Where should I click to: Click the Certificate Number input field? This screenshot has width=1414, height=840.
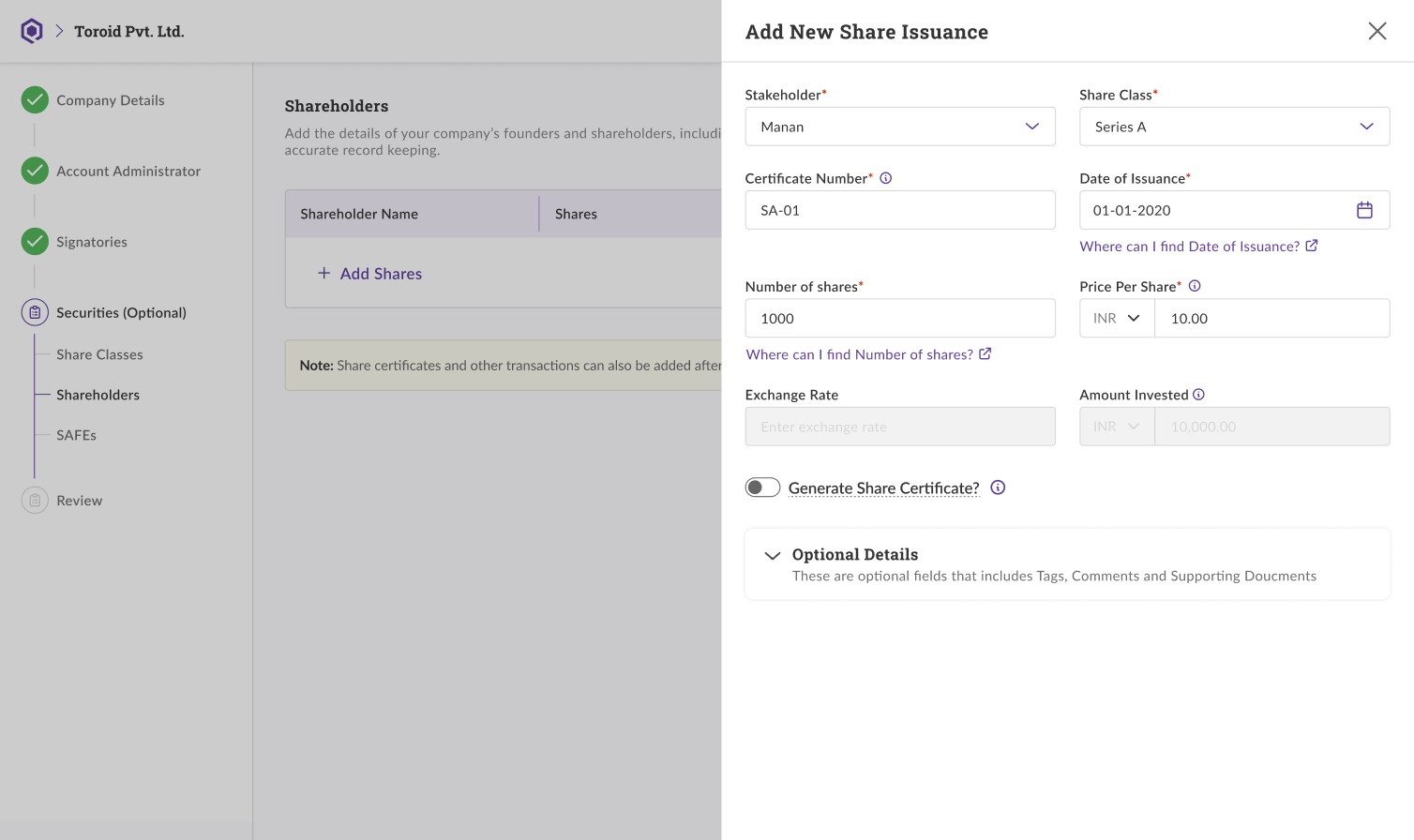click(x=899, y=210)
